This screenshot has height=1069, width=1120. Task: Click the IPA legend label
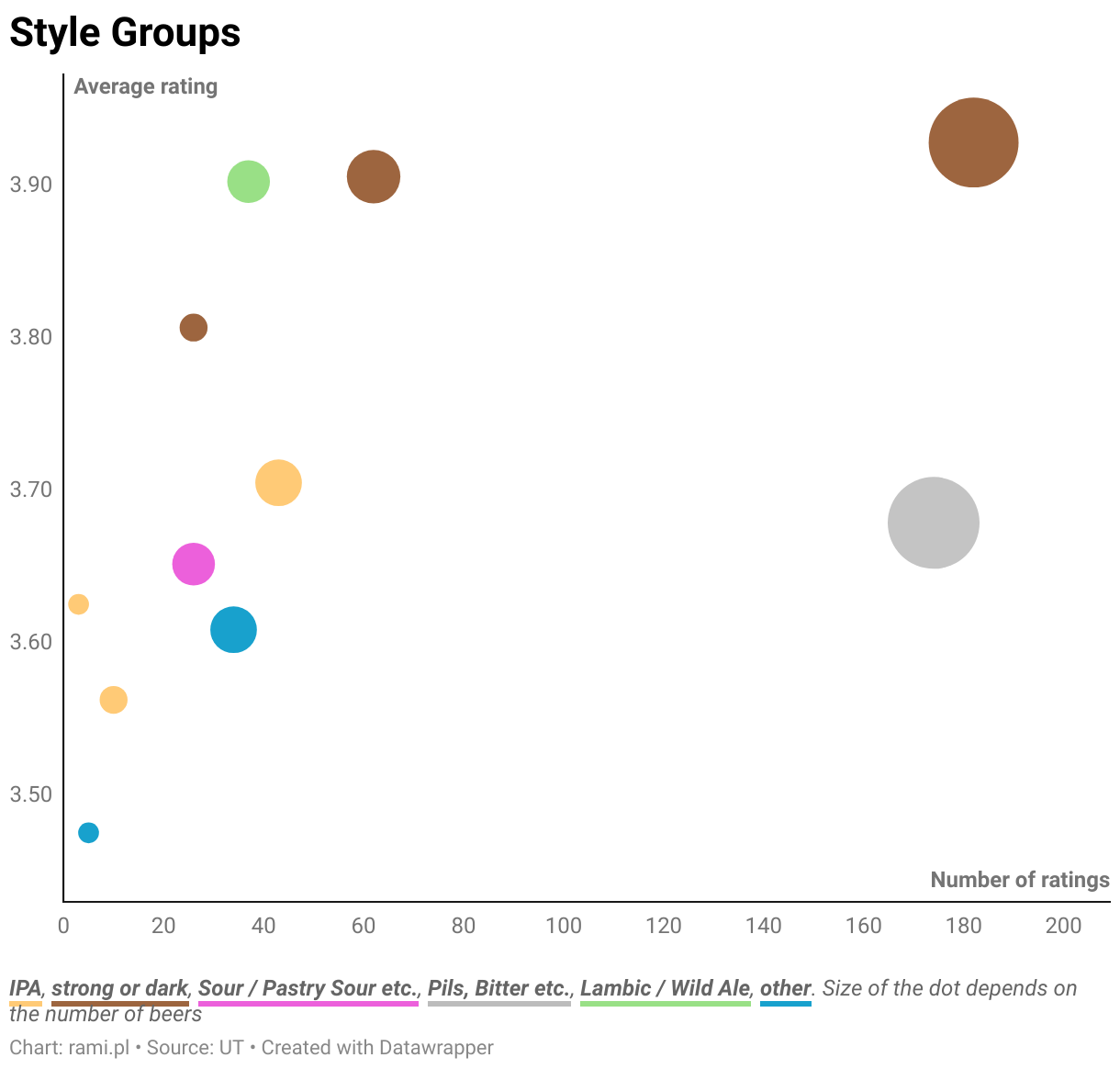[26, 988]
